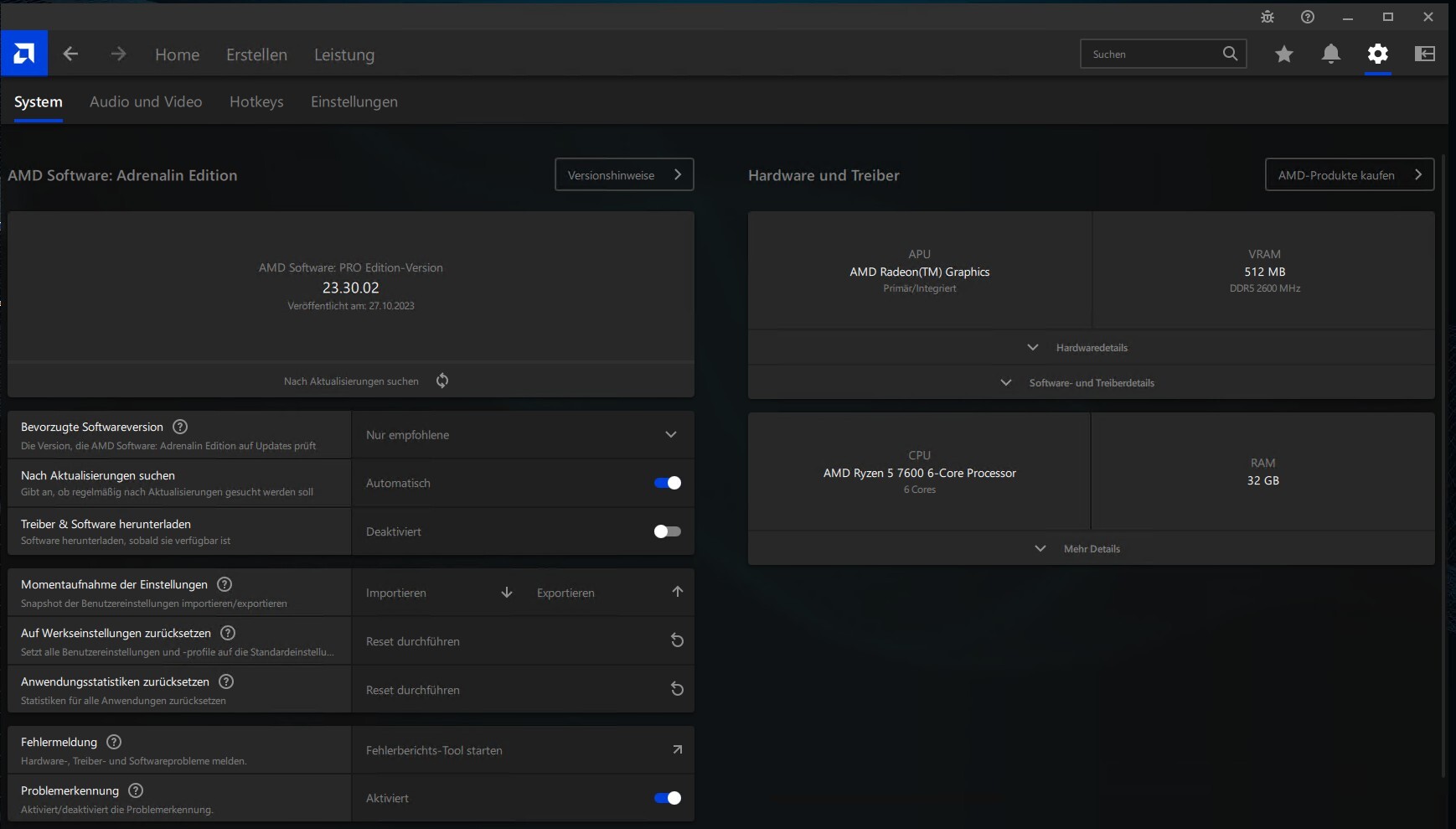Screen dimensions: 1456x829
Task: Open help for Bevorzugte Softwareversion
Action: 180,427
